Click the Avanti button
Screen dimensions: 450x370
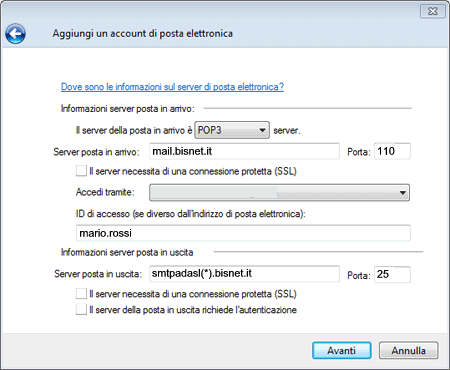[342, 350]
